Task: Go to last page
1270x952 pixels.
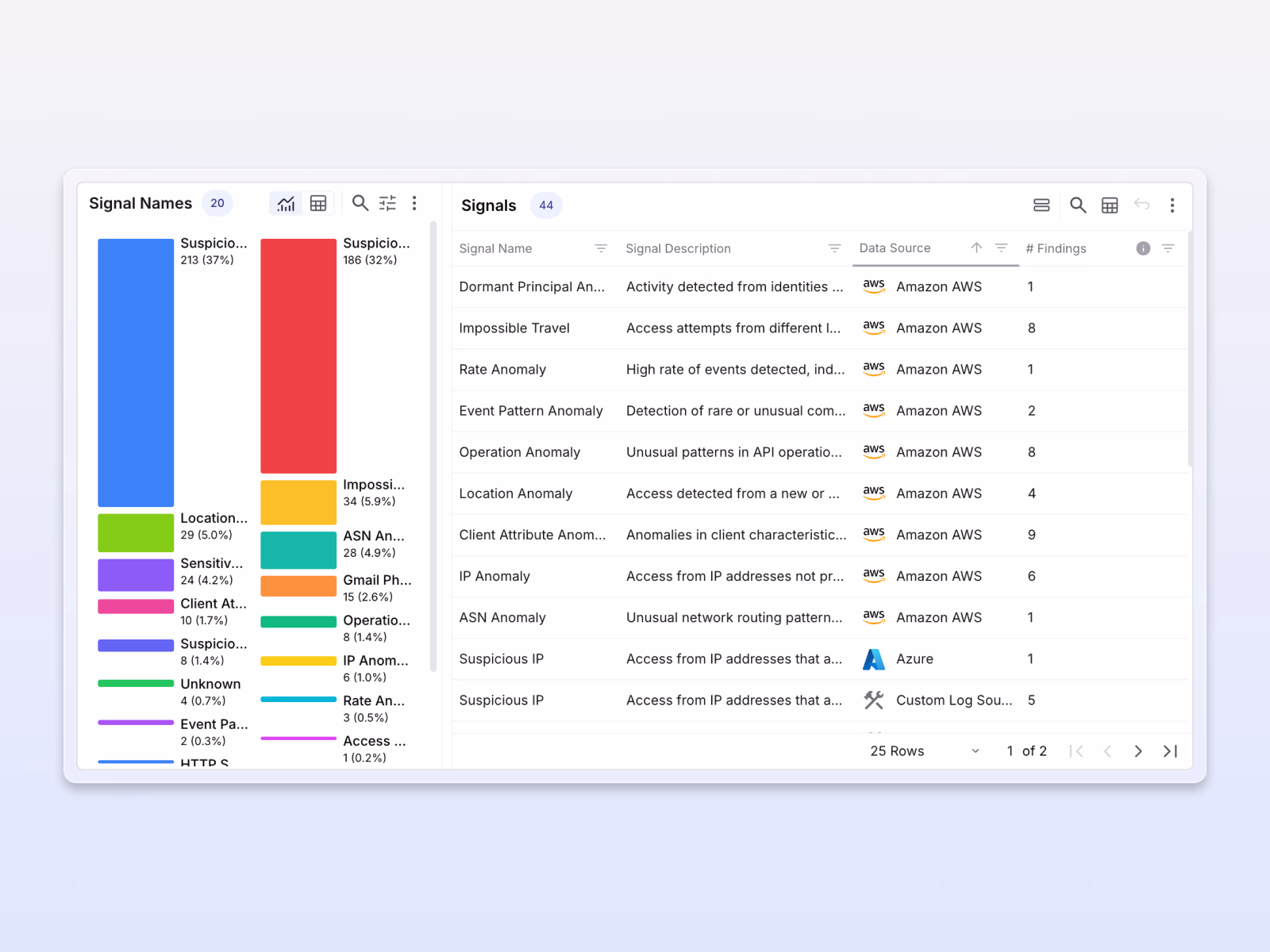Action: (x=1170, y=751)
